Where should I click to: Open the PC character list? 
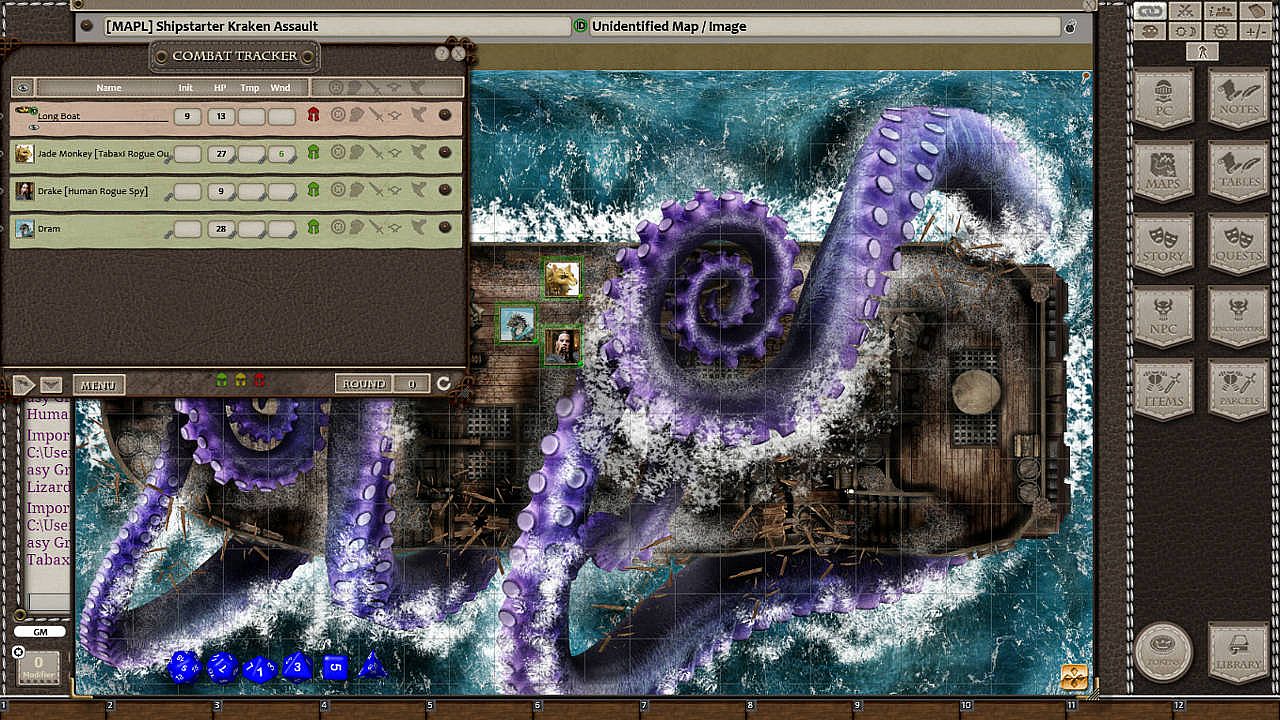tap(1164, 99)
